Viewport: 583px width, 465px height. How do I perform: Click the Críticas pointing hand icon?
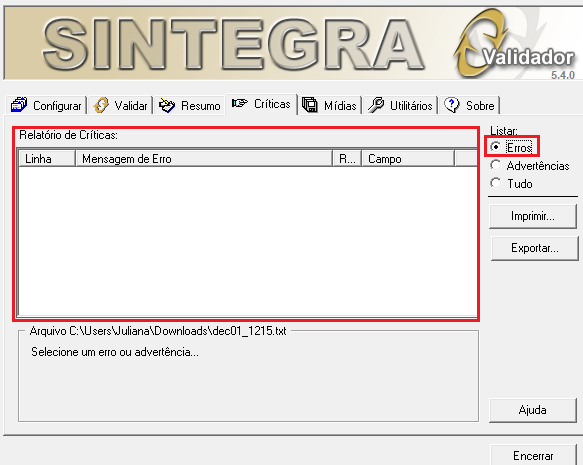click(x=239, y=103)
